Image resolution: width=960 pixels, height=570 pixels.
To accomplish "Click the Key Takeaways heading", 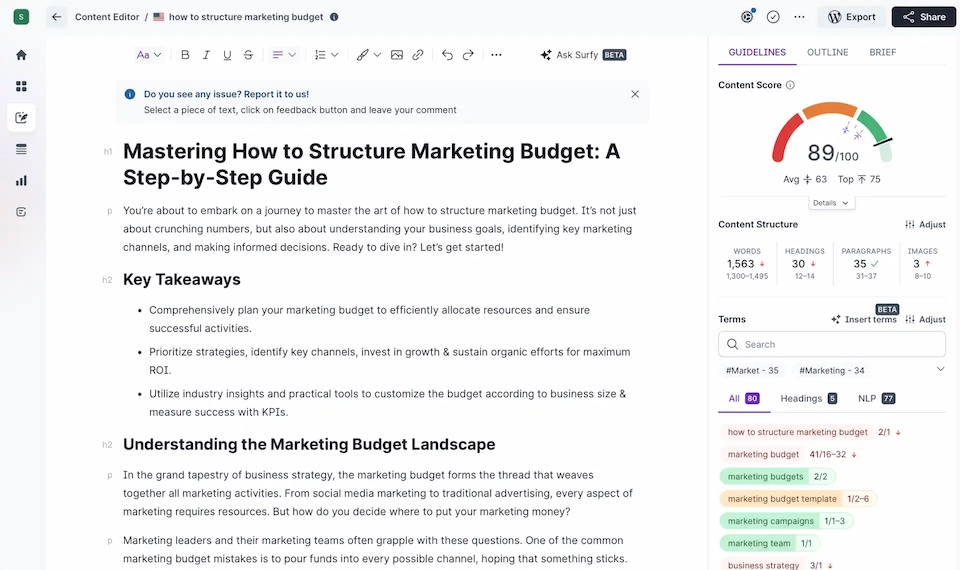I will point(182,280).
